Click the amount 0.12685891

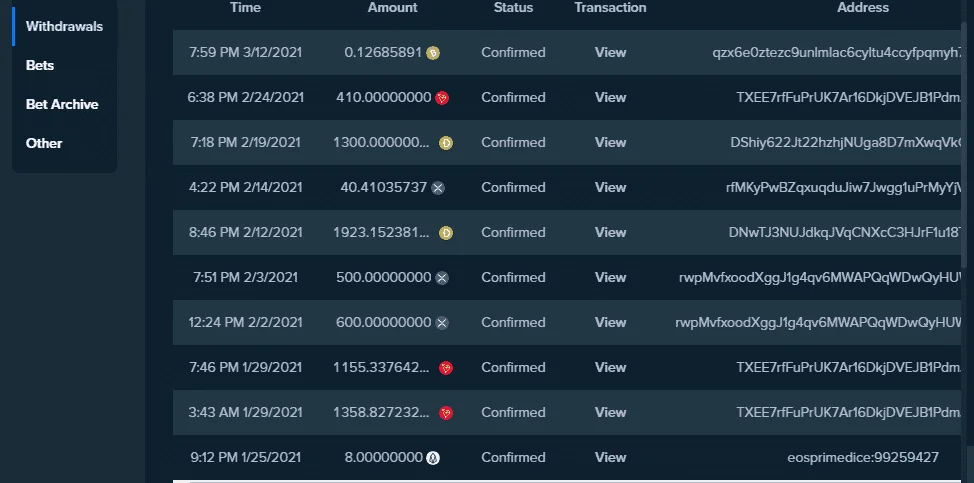coord(383,53)
